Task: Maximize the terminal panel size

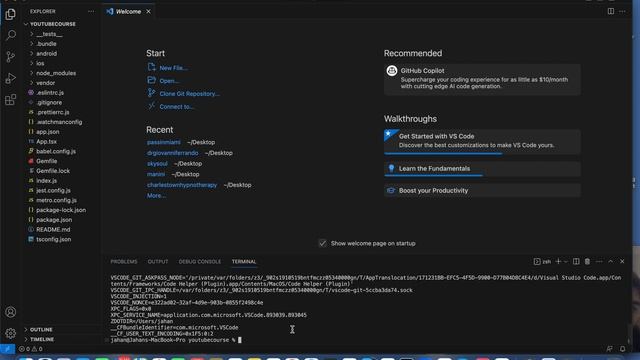Action: coord(611,261)
